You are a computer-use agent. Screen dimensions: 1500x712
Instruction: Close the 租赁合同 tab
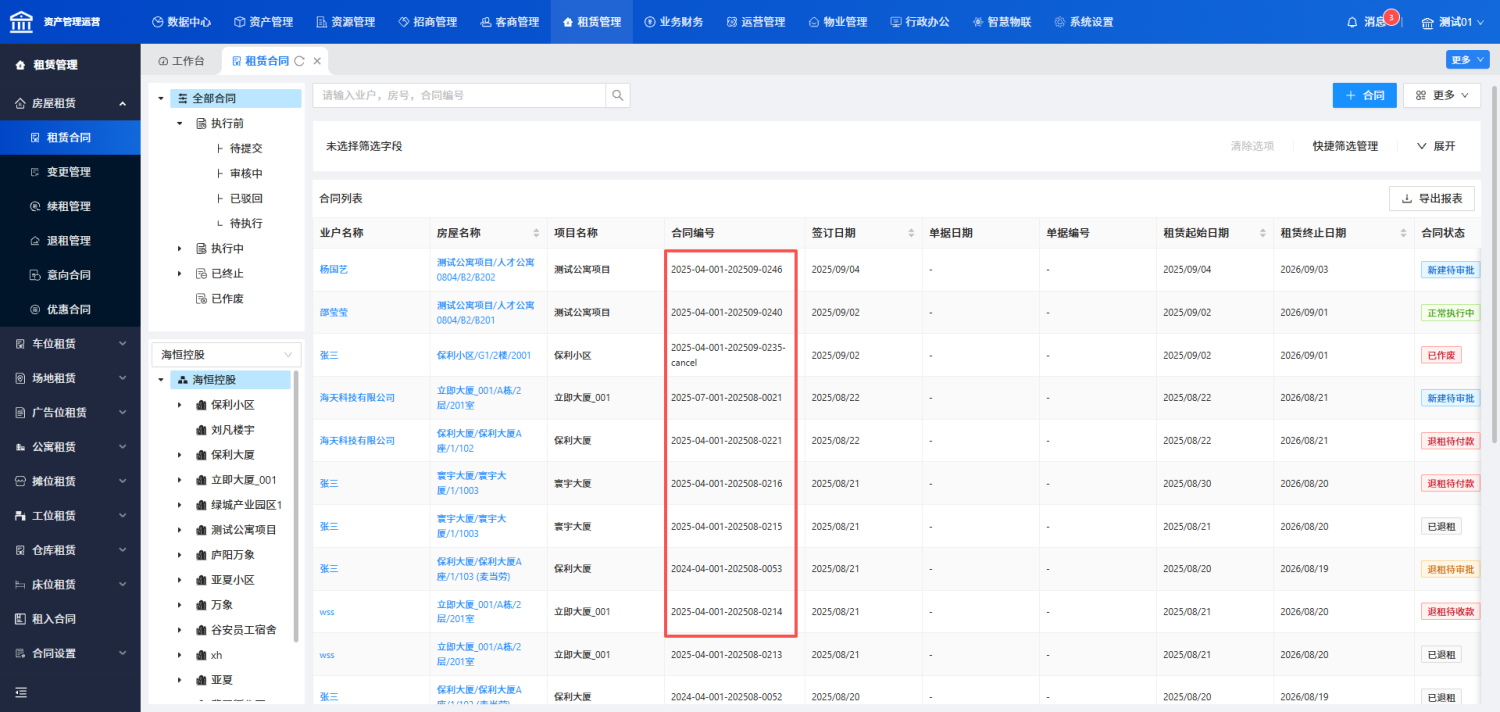pyautogui.click(x=317, y=61)
